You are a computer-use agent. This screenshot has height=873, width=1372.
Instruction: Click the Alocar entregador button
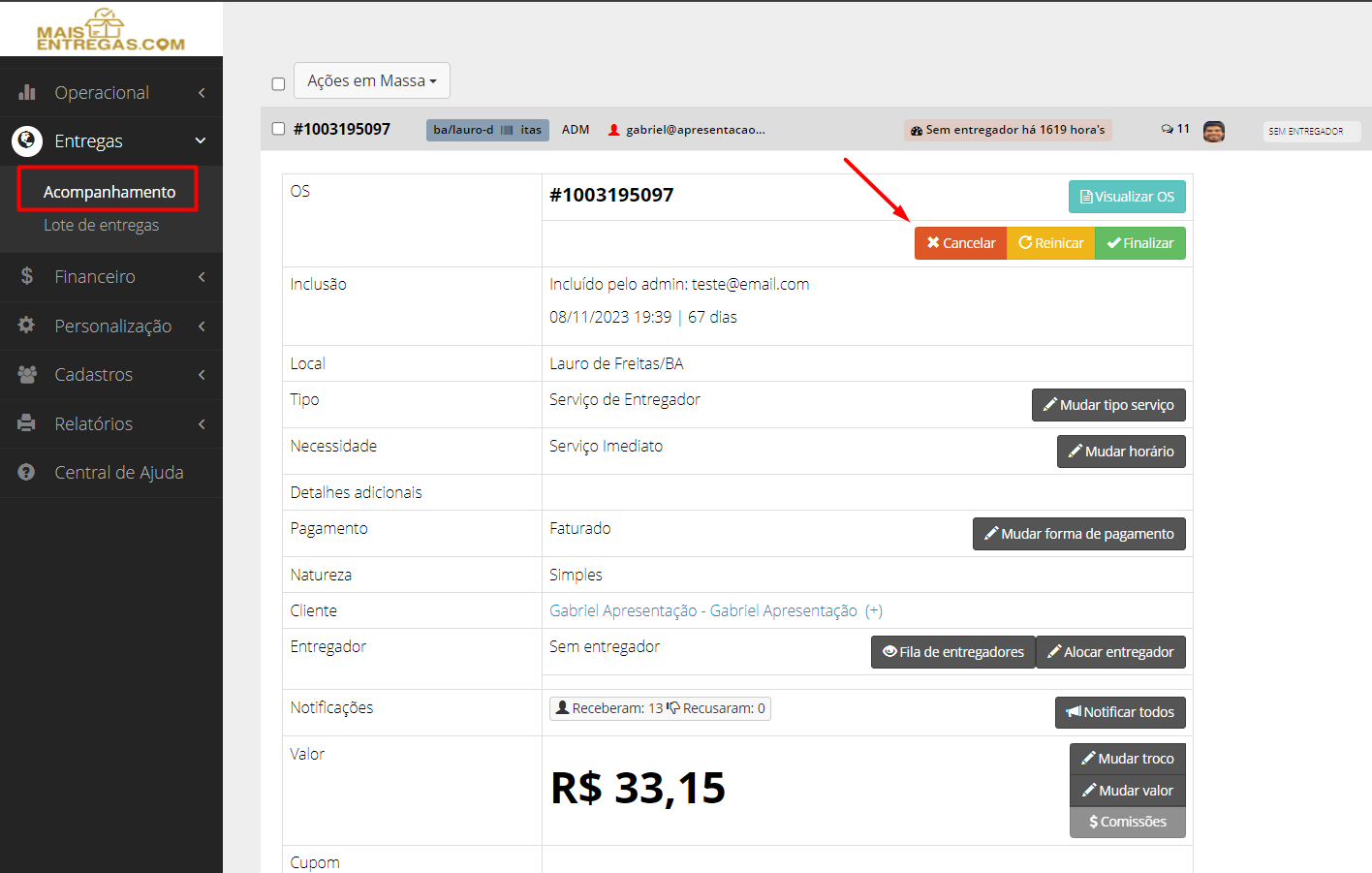coord(1110,652)
